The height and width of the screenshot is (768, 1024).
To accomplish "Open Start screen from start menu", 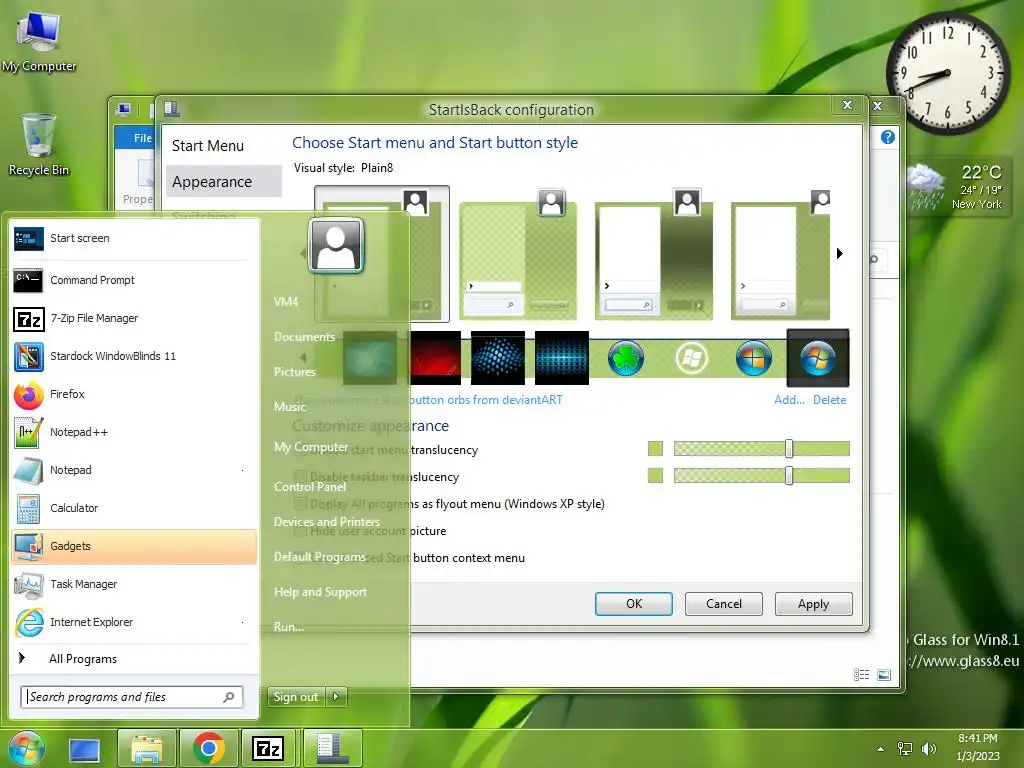I will [x=134, y=238].
